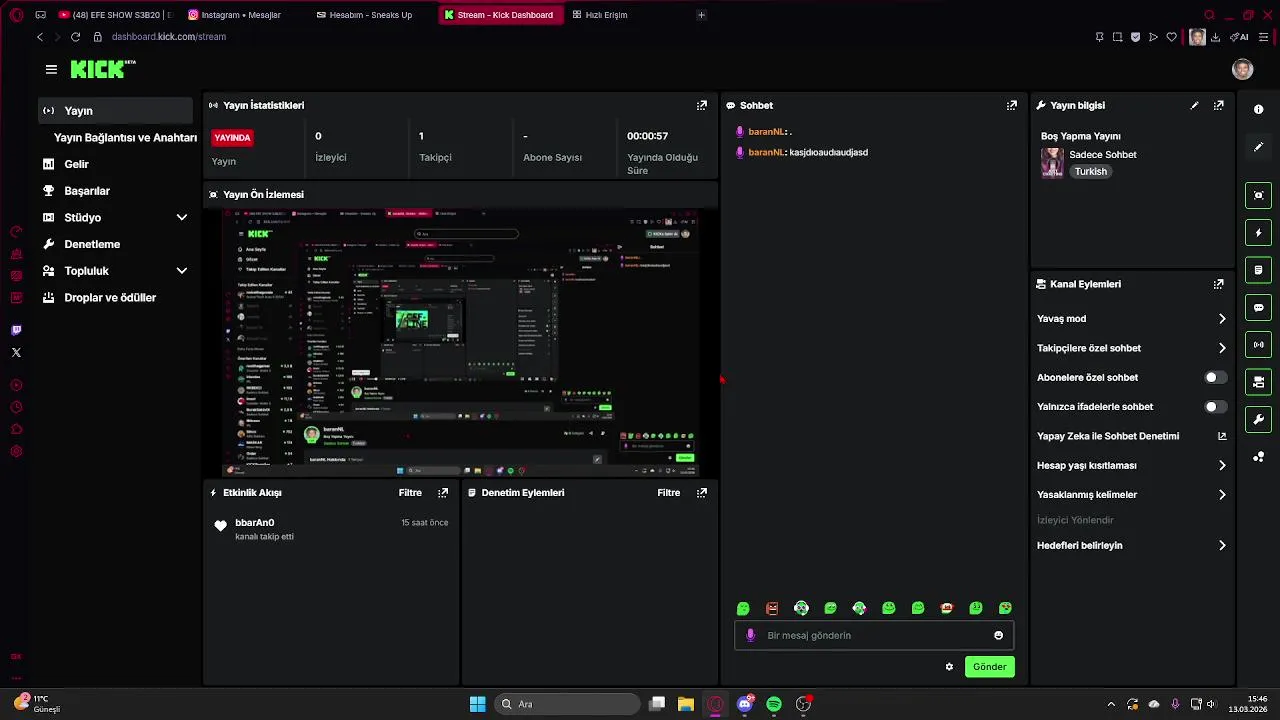The width and height of the screenshot is (1280, 720).
Task: Focus the Bir mesaj gönderin input
Action: click(874, 635)
